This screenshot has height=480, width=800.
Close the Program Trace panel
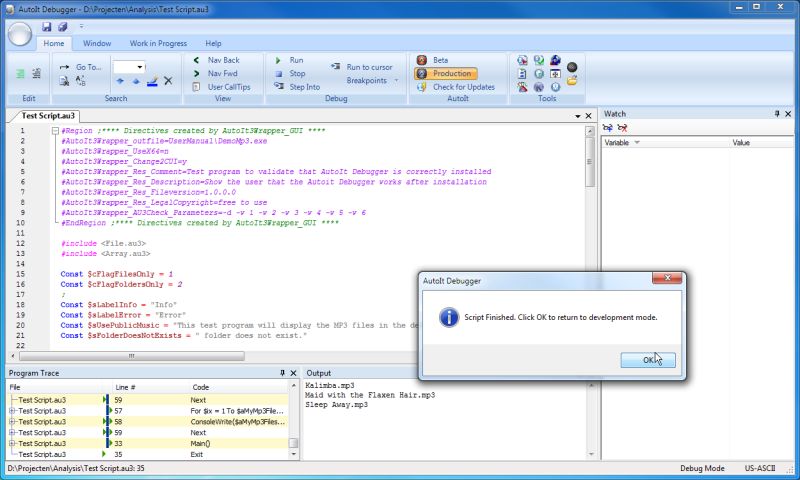[293, 373]
